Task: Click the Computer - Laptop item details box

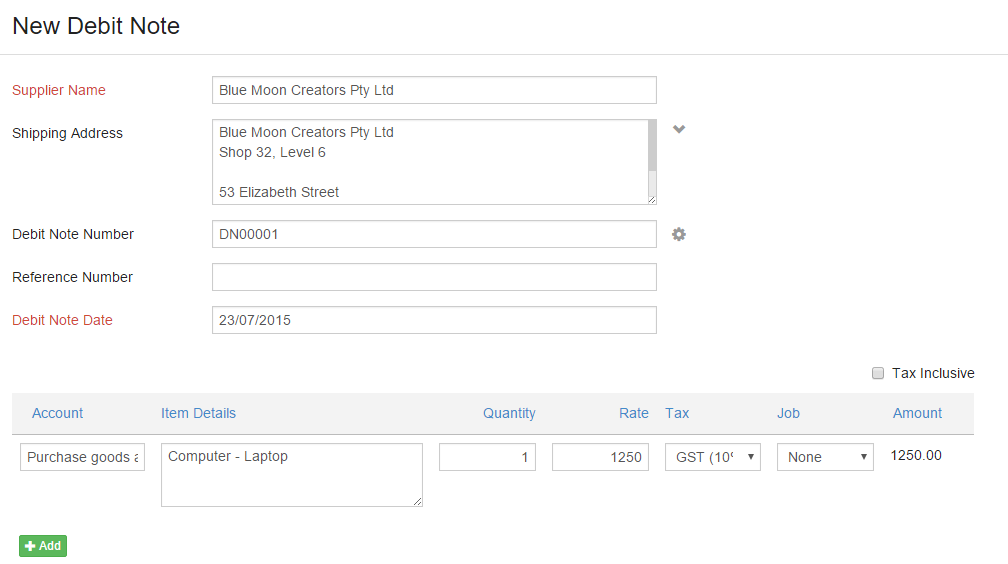Action: (x=292, y=475)
